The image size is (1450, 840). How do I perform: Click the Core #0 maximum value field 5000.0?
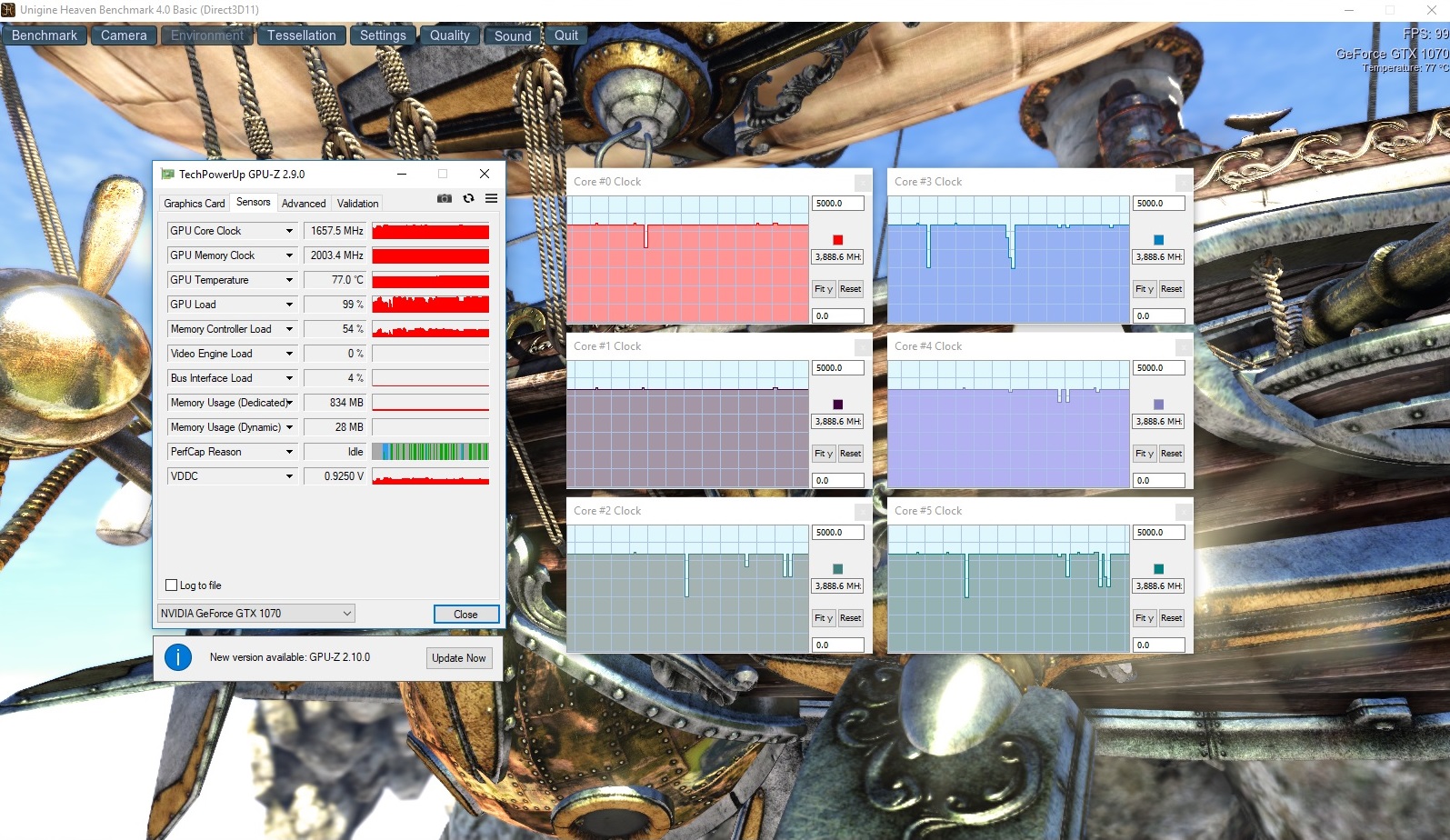coord(838,204)
